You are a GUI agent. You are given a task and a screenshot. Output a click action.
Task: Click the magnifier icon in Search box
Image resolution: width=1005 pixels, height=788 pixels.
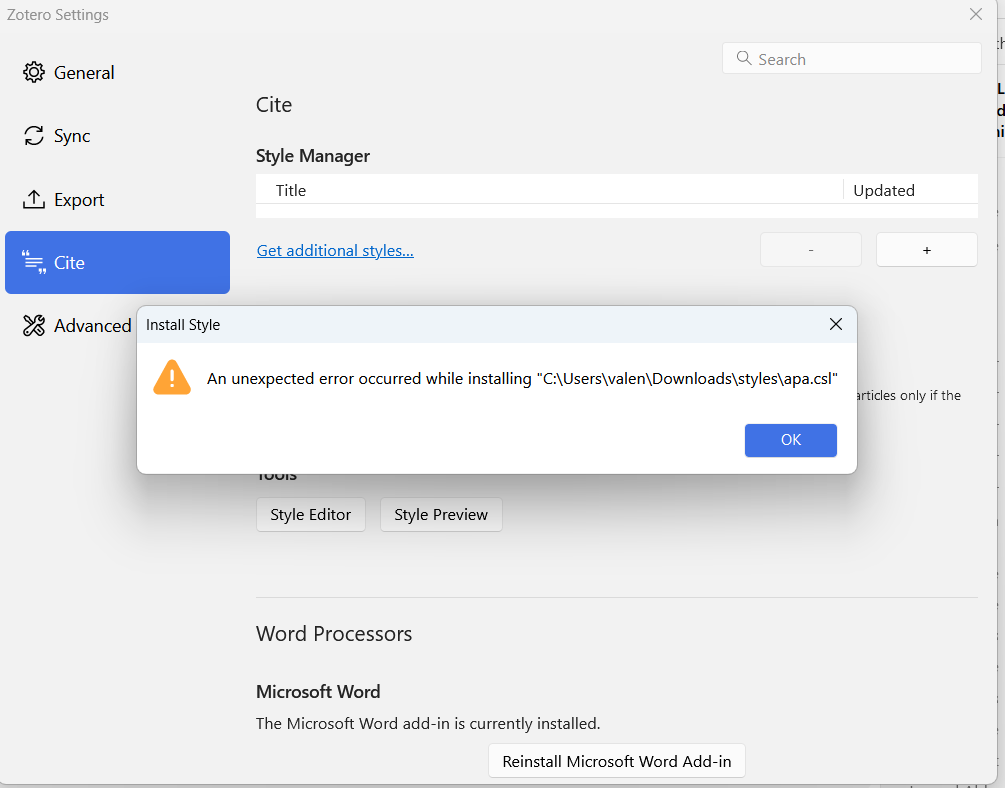tap(743, 58)
